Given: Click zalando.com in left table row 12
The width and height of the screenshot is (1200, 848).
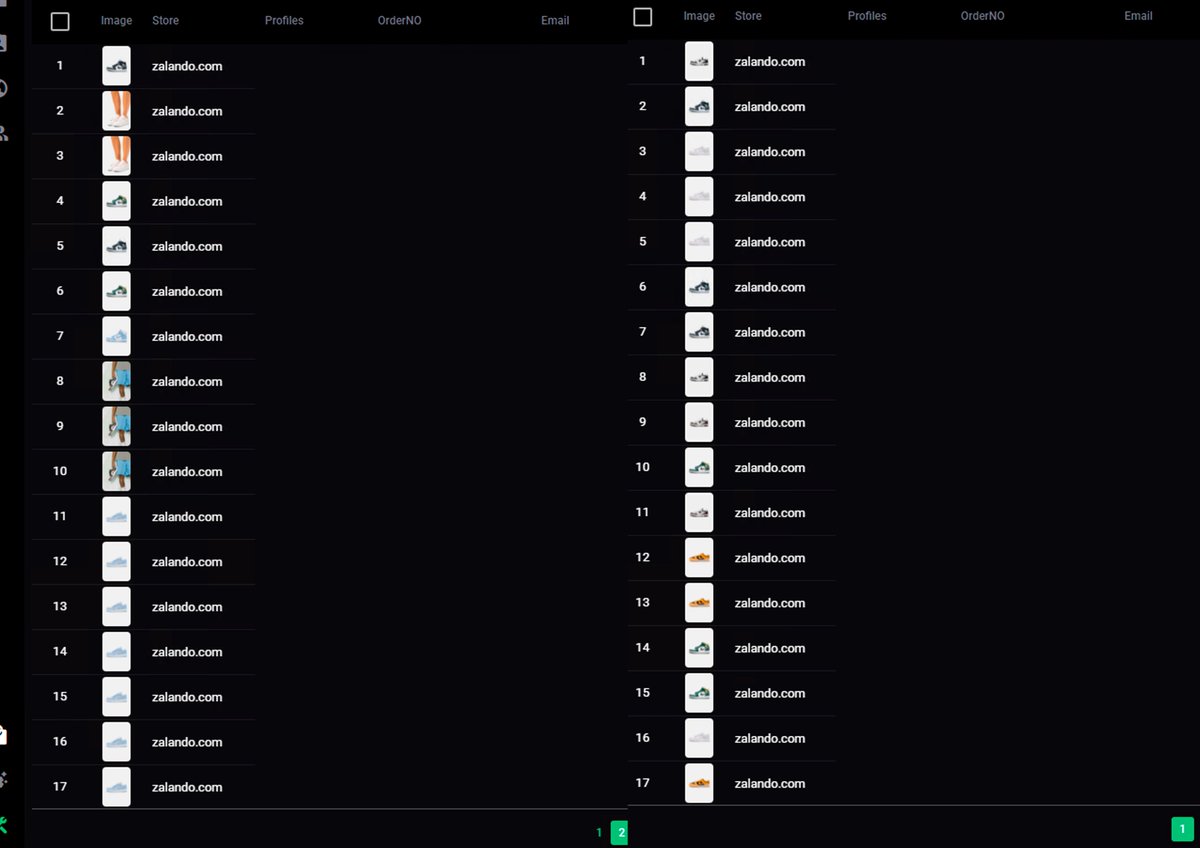Looking at the screenshot, I should pyautogui.click(x=187, y=562).
